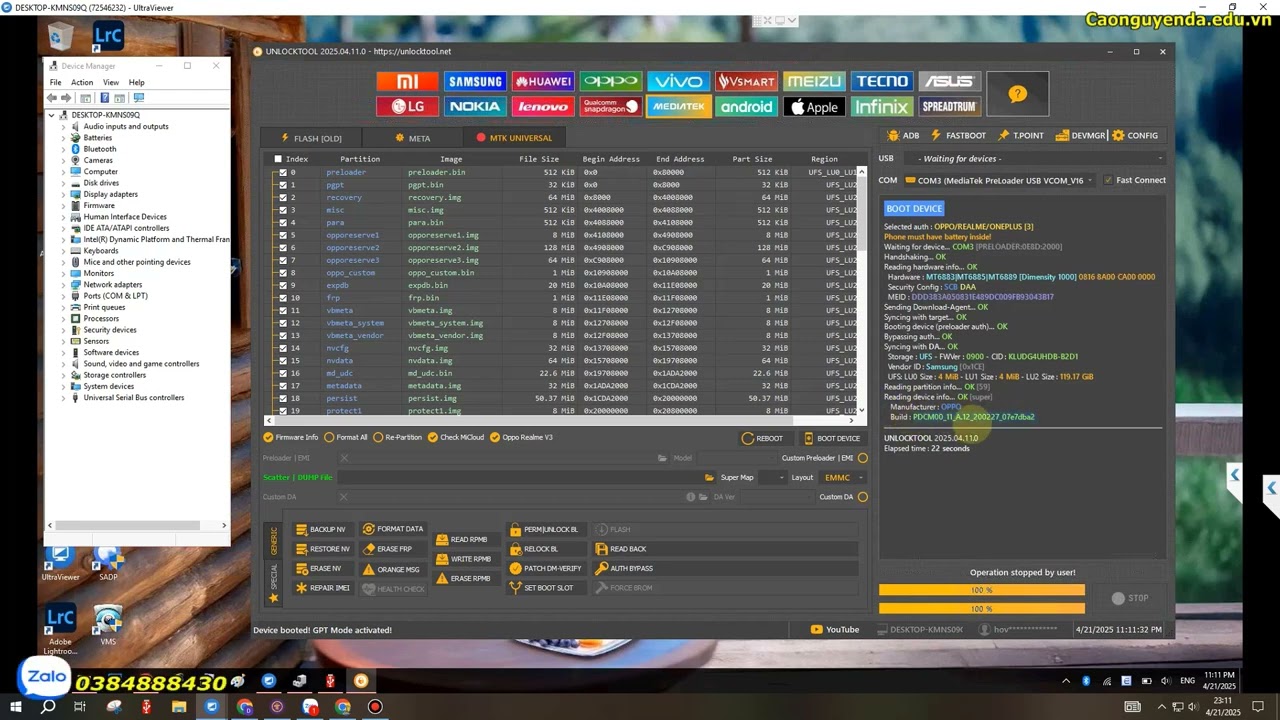
Task: Pick the OPPO brand logo
Action: (611, 81)
